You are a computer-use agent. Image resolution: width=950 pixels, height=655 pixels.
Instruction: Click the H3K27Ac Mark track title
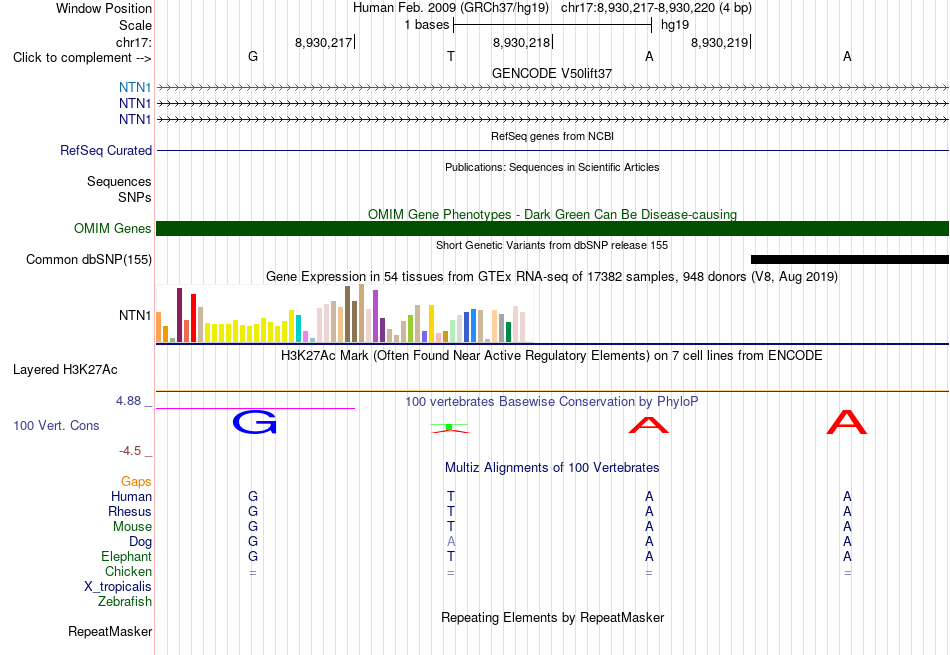(x=552, y=356)
